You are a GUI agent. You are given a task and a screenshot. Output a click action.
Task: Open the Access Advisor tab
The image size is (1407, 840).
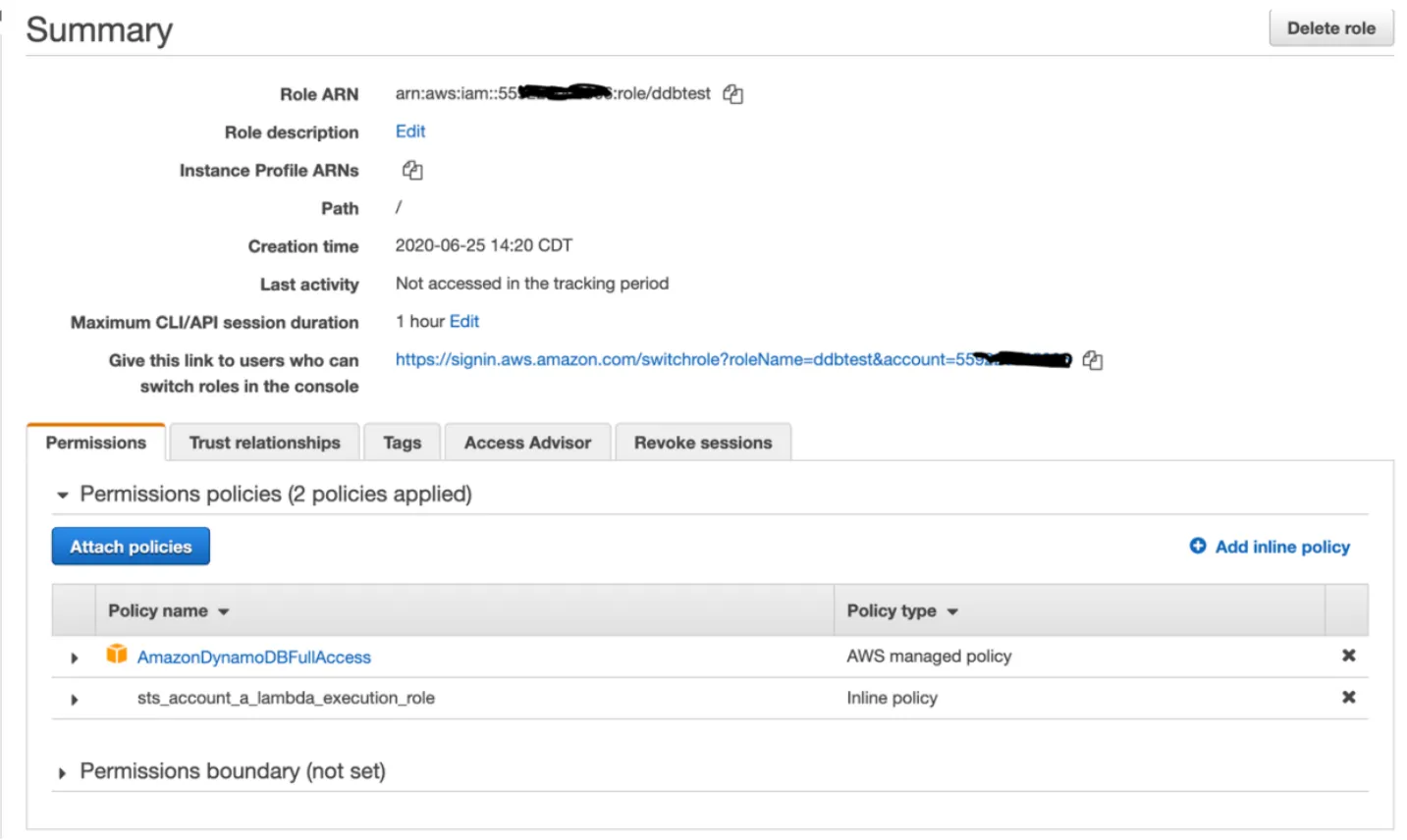pos(527,443)
